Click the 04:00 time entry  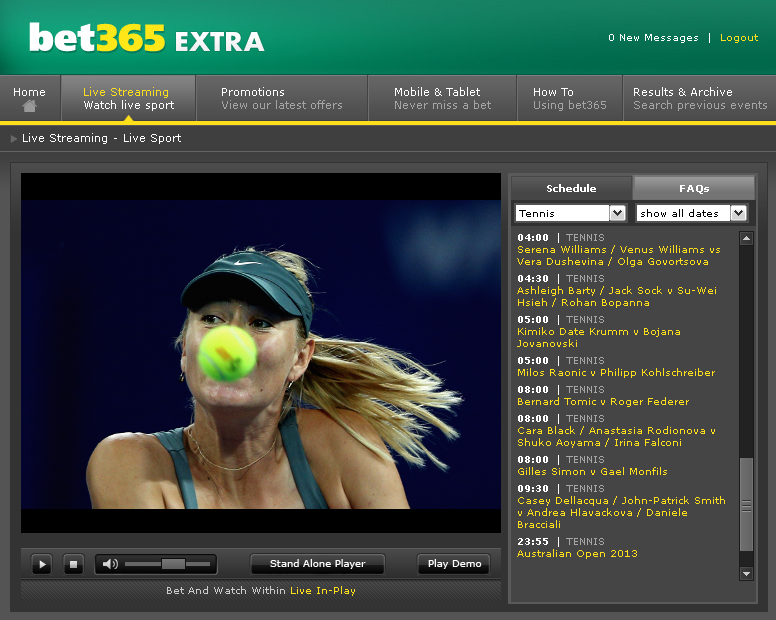click(533, 238)
